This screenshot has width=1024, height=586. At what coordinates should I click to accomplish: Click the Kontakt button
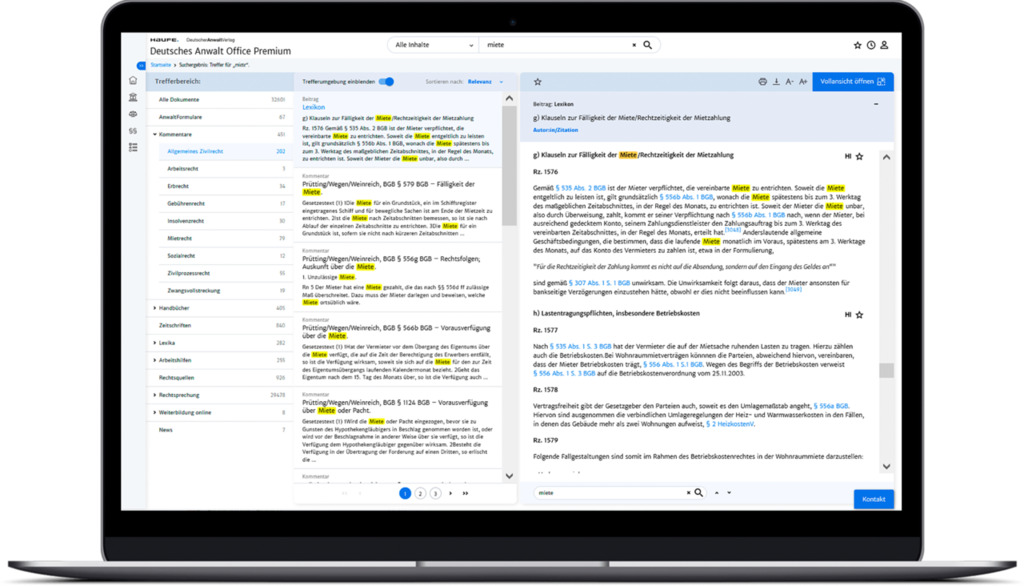pyautogui.click(x=873, y=499)
